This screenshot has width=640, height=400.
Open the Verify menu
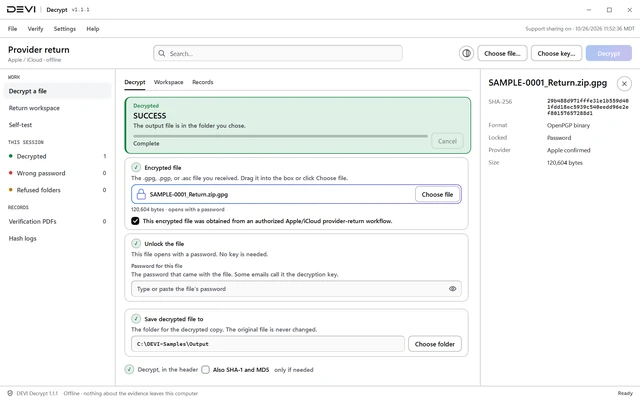pyautogui.click(x=36, y=29)
